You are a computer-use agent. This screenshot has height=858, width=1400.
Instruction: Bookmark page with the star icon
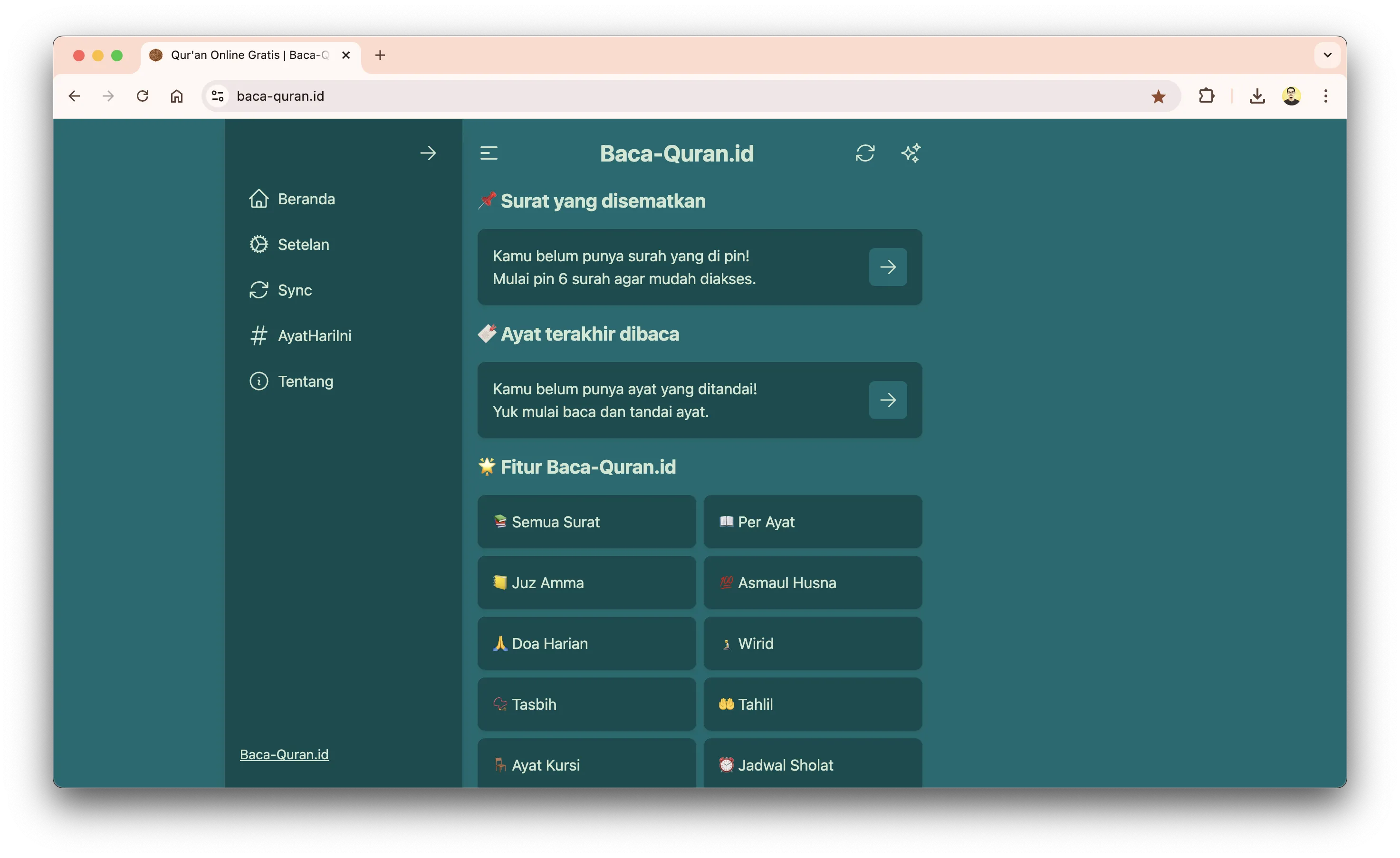point(1158,96)
